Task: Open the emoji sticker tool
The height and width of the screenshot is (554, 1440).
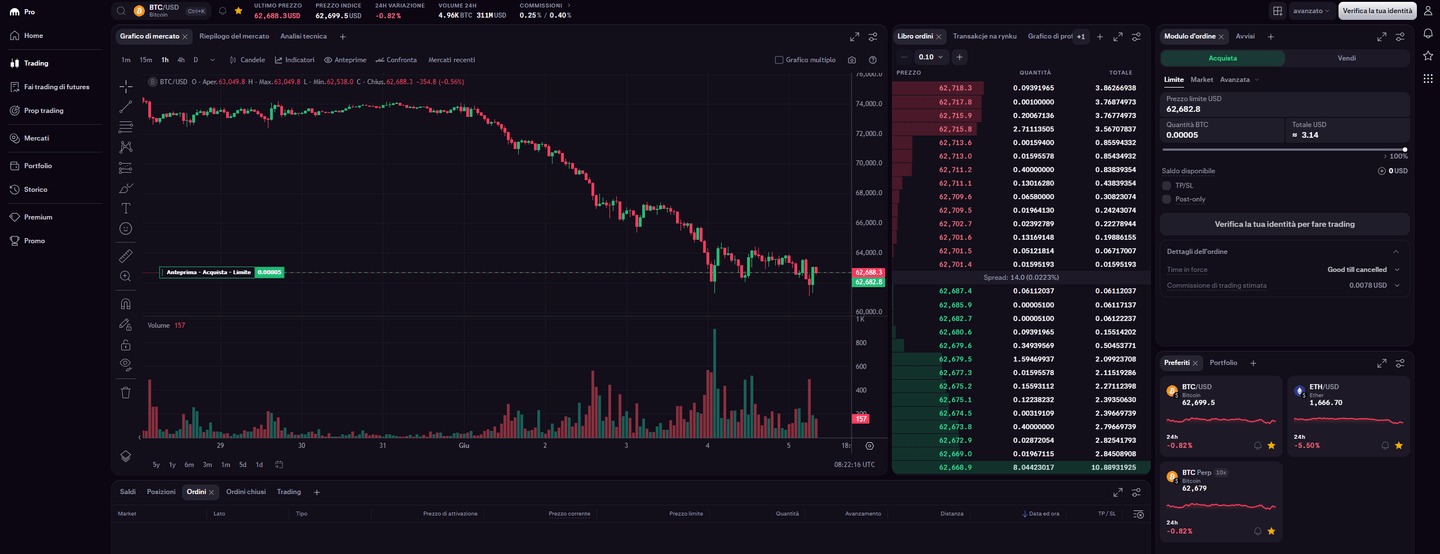Action: (x=125, y=228)
